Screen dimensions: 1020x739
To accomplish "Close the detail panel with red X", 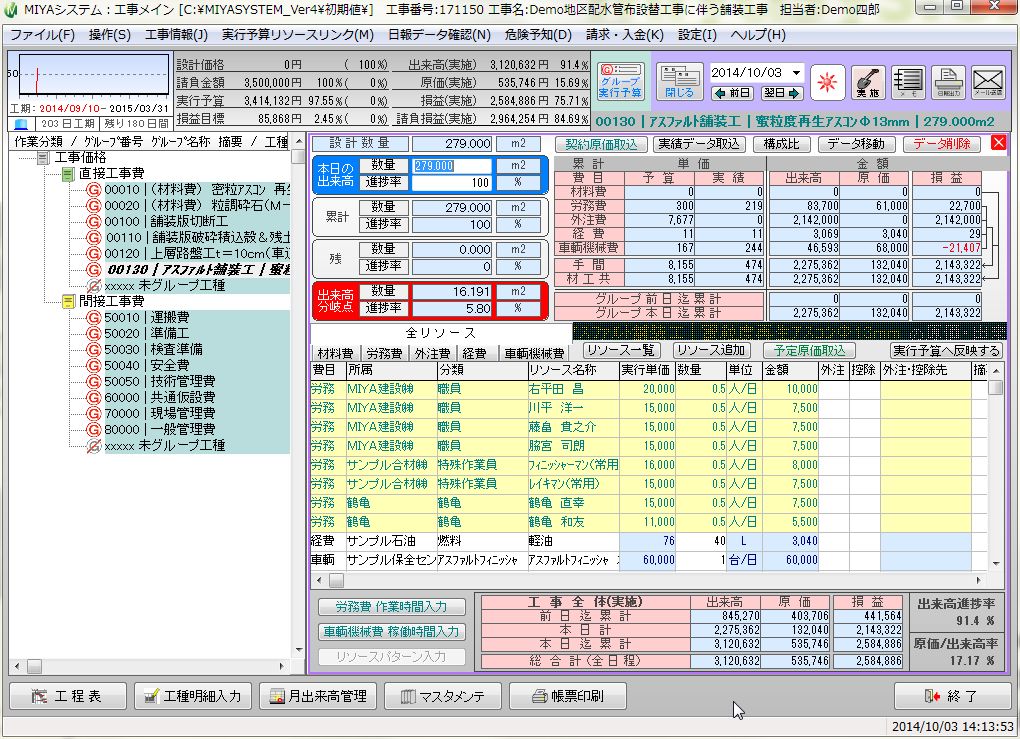I will pos(997,143).
